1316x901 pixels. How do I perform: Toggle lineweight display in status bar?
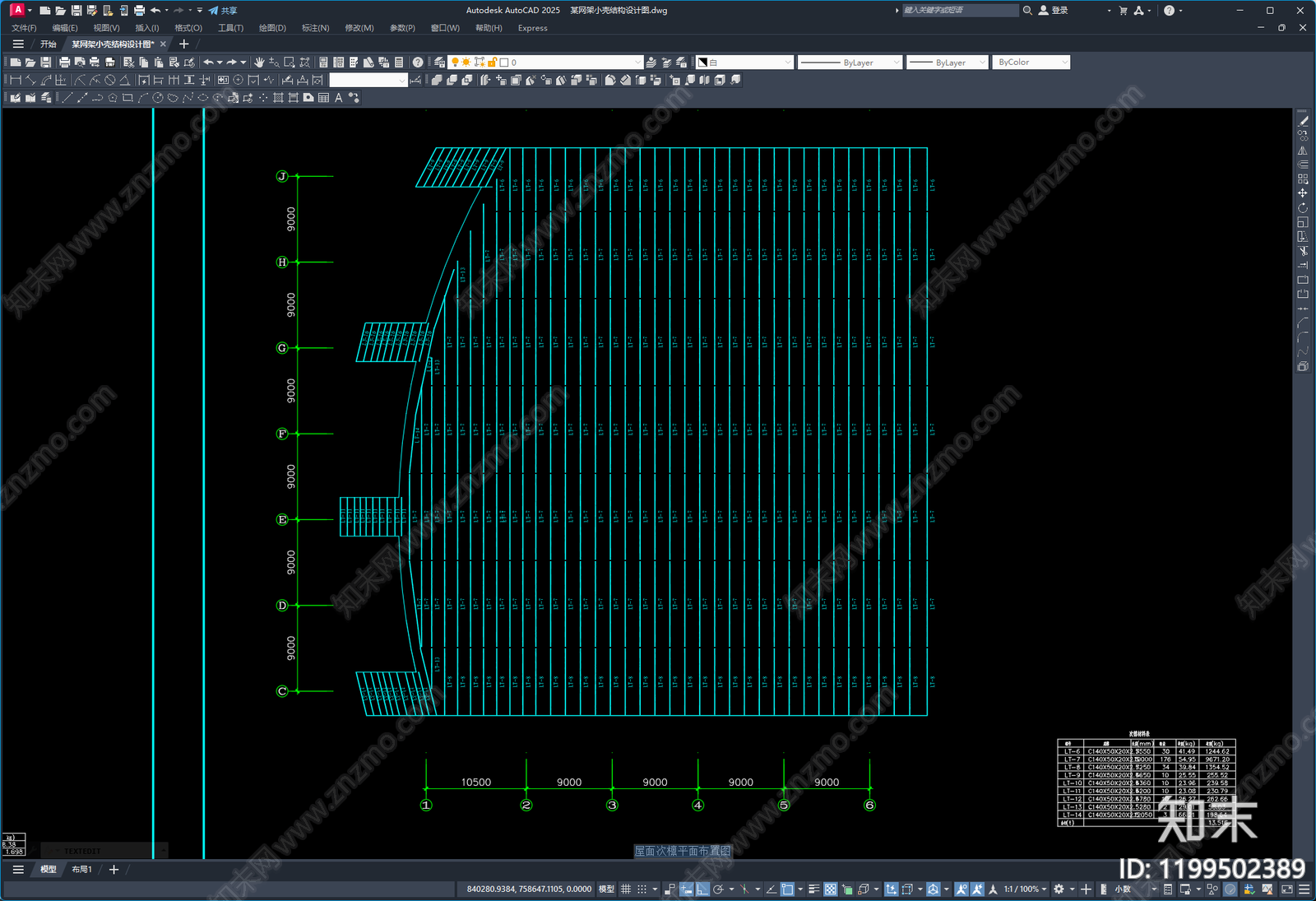click(x=813, y=889)
